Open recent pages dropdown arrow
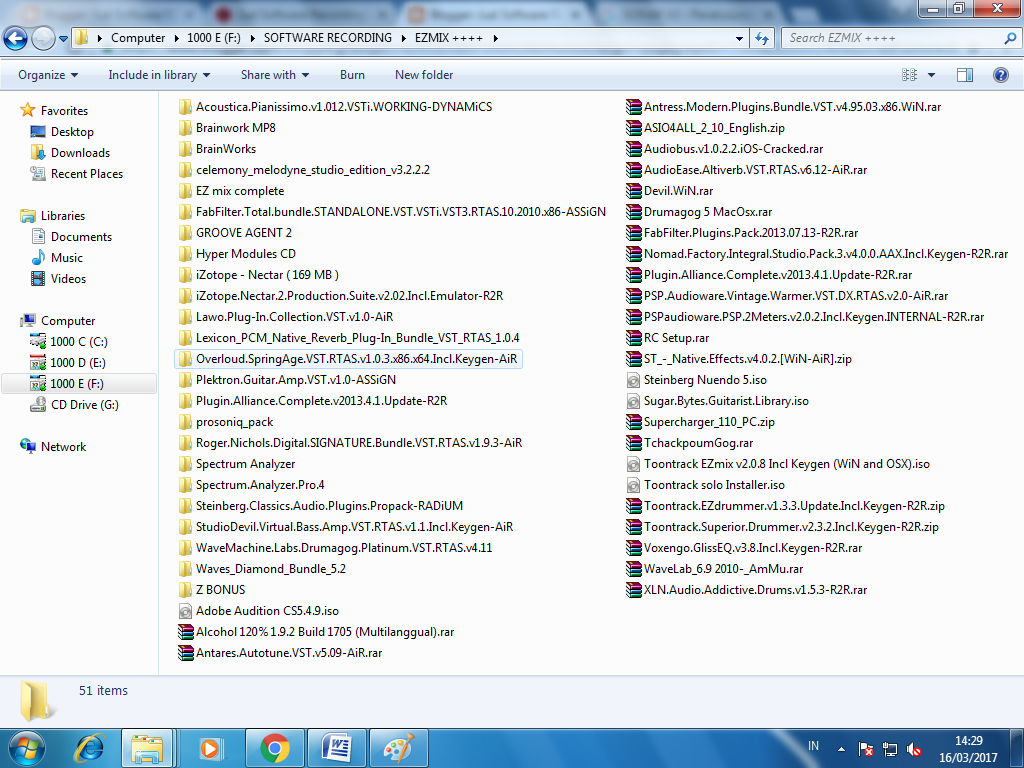Screen dimensions: 1024x768 click(x=63, y=39)
